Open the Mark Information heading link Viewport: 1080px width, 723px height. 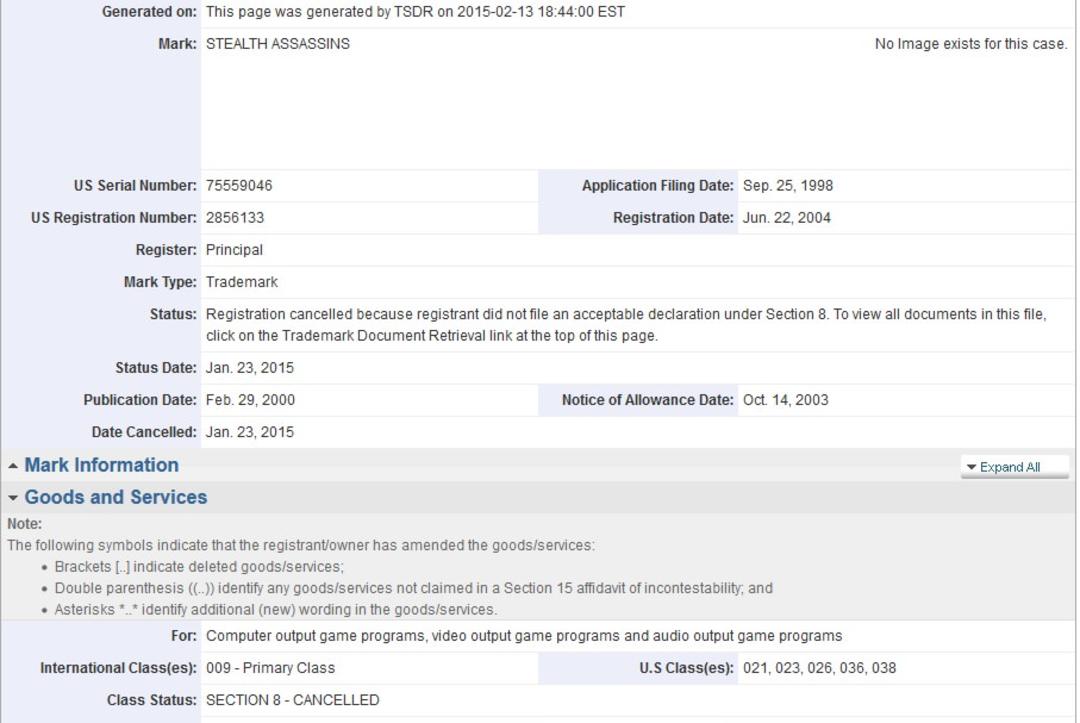(x=101, y=465)
